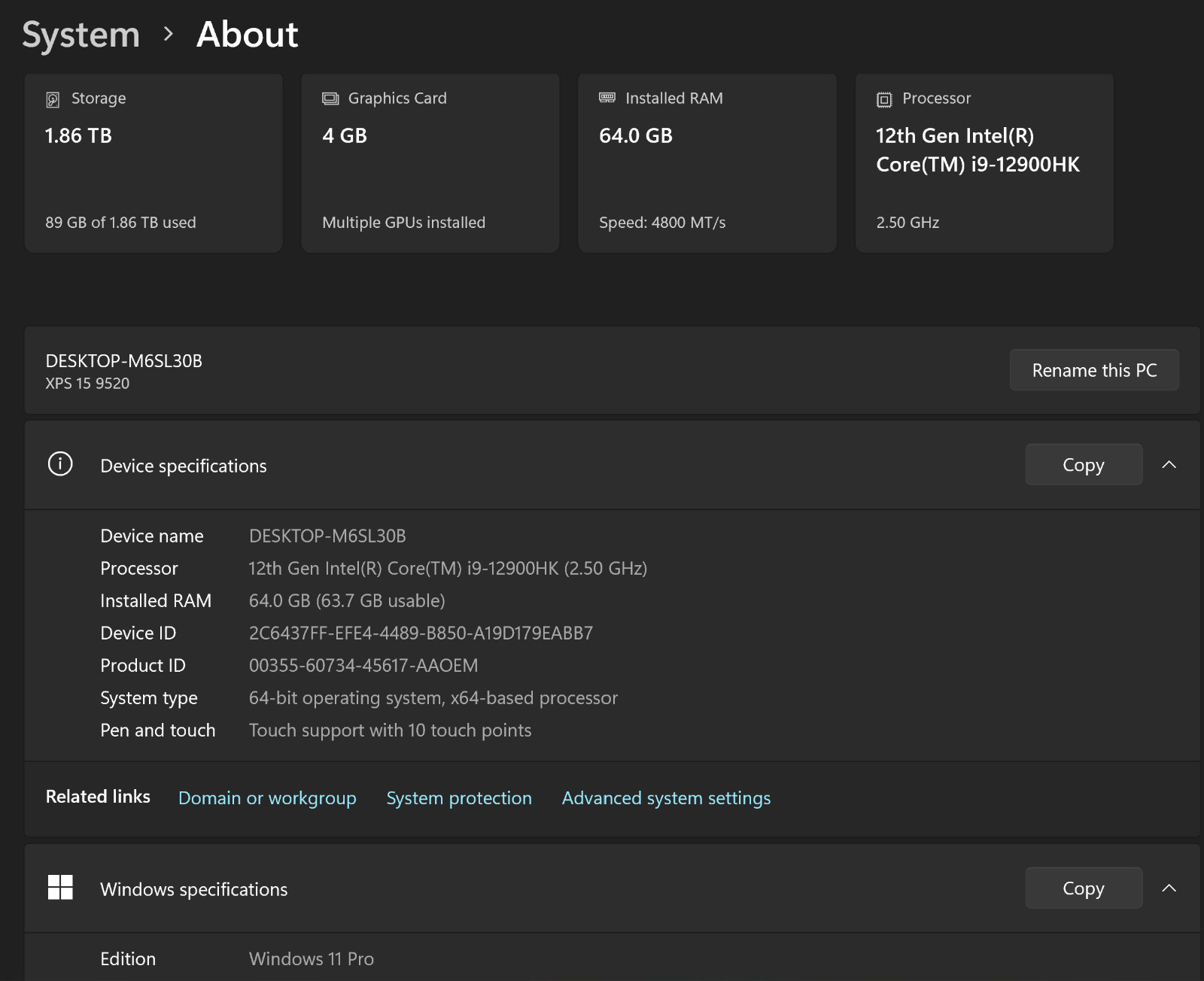Select the Device ID value text

coord(421,633)
